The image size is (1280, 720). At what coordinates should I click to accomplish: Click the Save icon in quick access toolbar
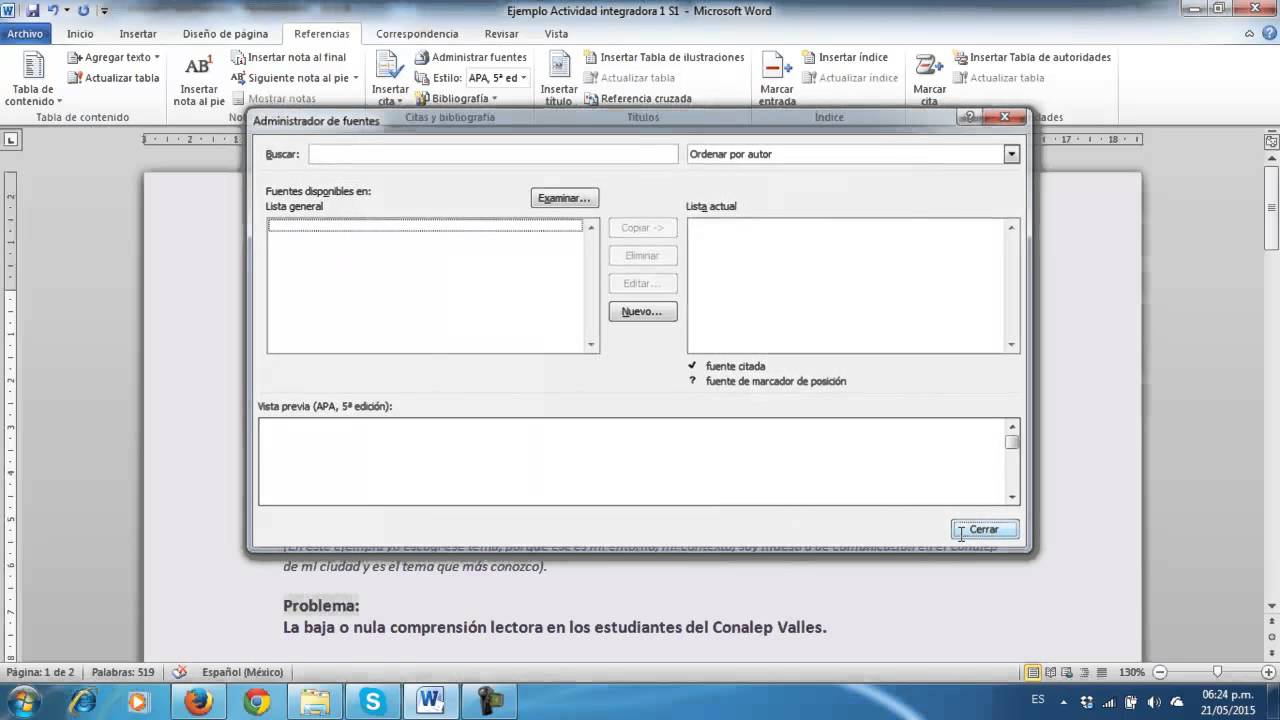click(x=33, y=11)
